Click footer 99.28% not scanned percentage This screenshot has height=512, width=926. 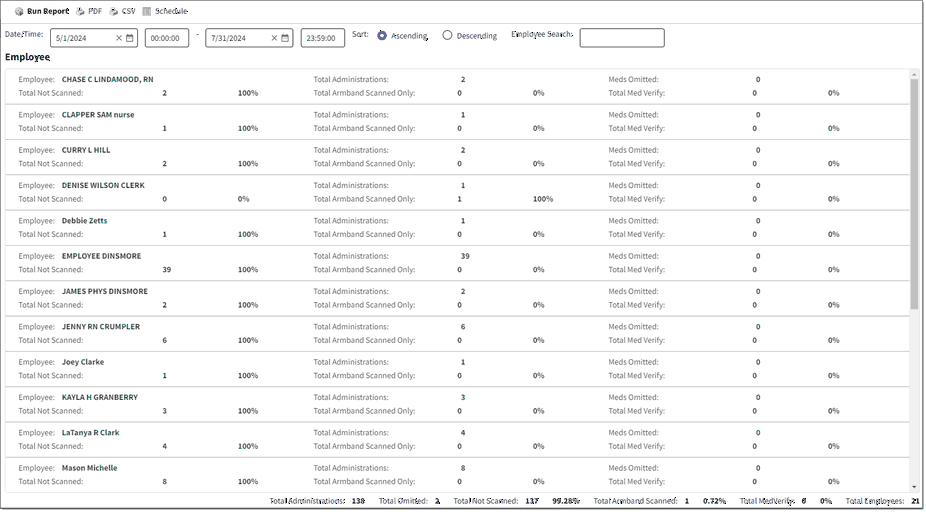pos(566,501)
